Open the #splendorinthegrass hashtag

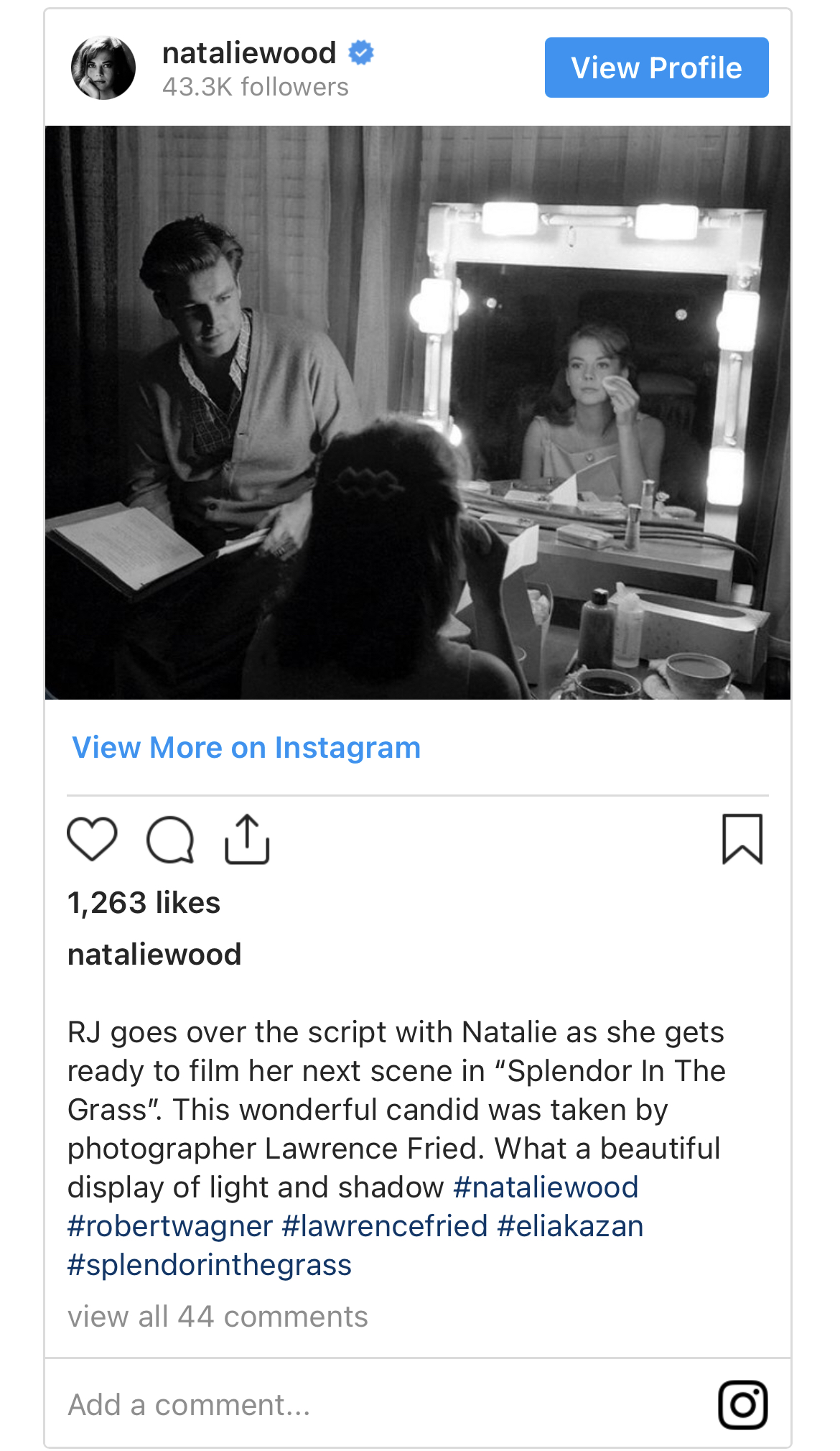point(210,1265)
